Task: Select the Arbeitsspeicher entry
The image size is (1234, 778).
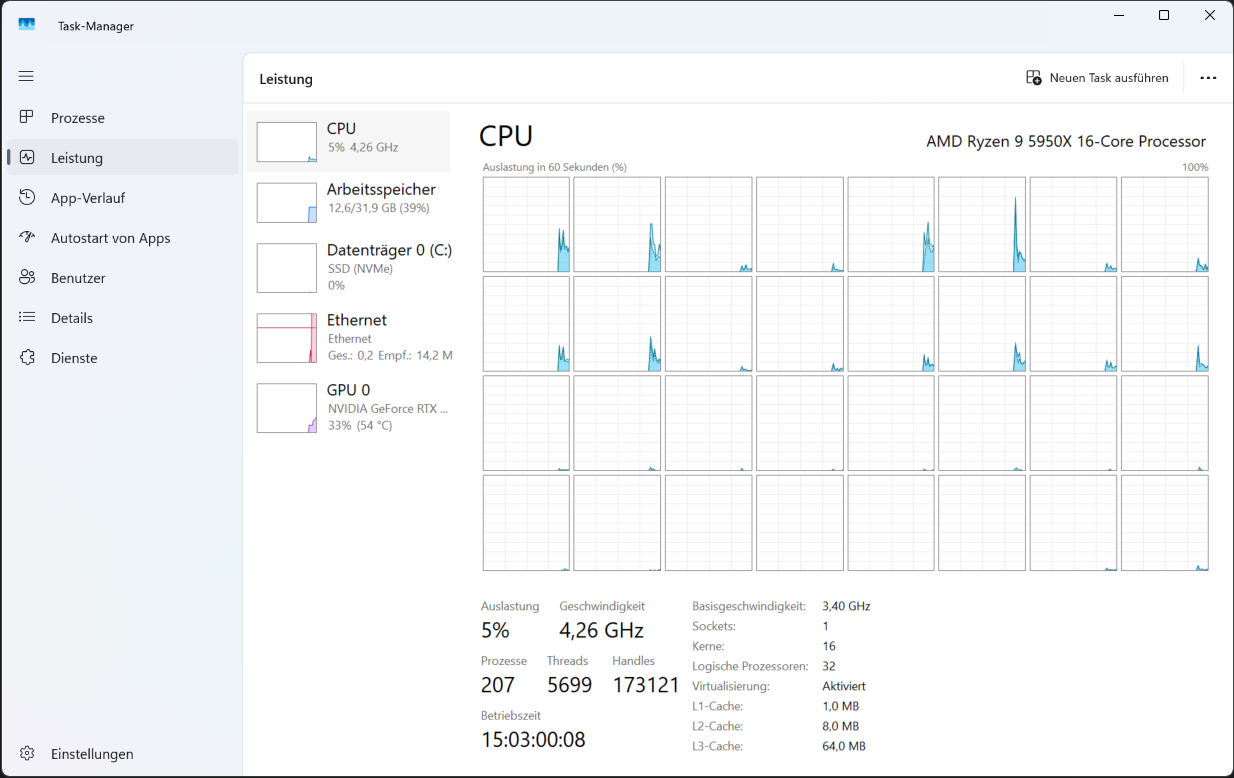Action: point(348,201)
